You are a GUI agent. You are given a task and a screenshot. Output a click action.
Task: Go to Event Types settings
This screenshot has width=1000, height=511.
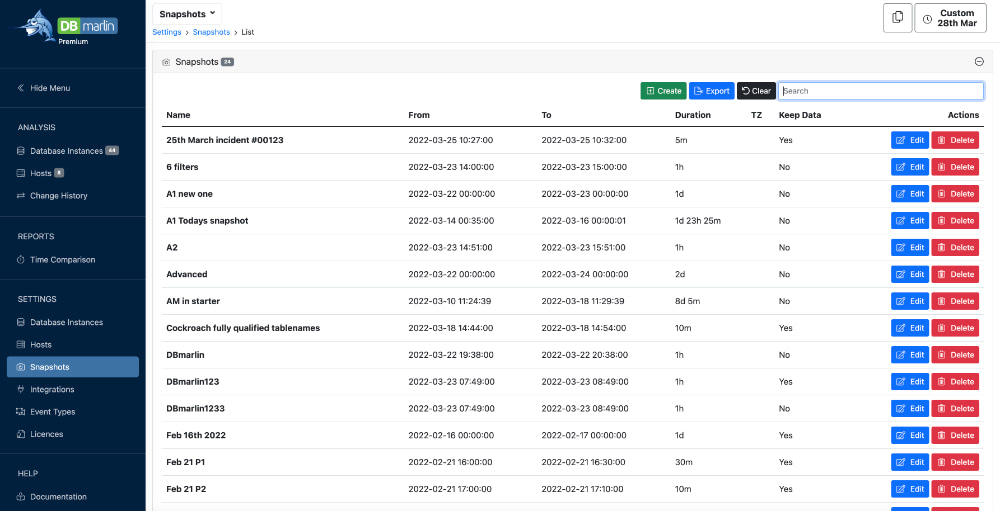point(52,412)
